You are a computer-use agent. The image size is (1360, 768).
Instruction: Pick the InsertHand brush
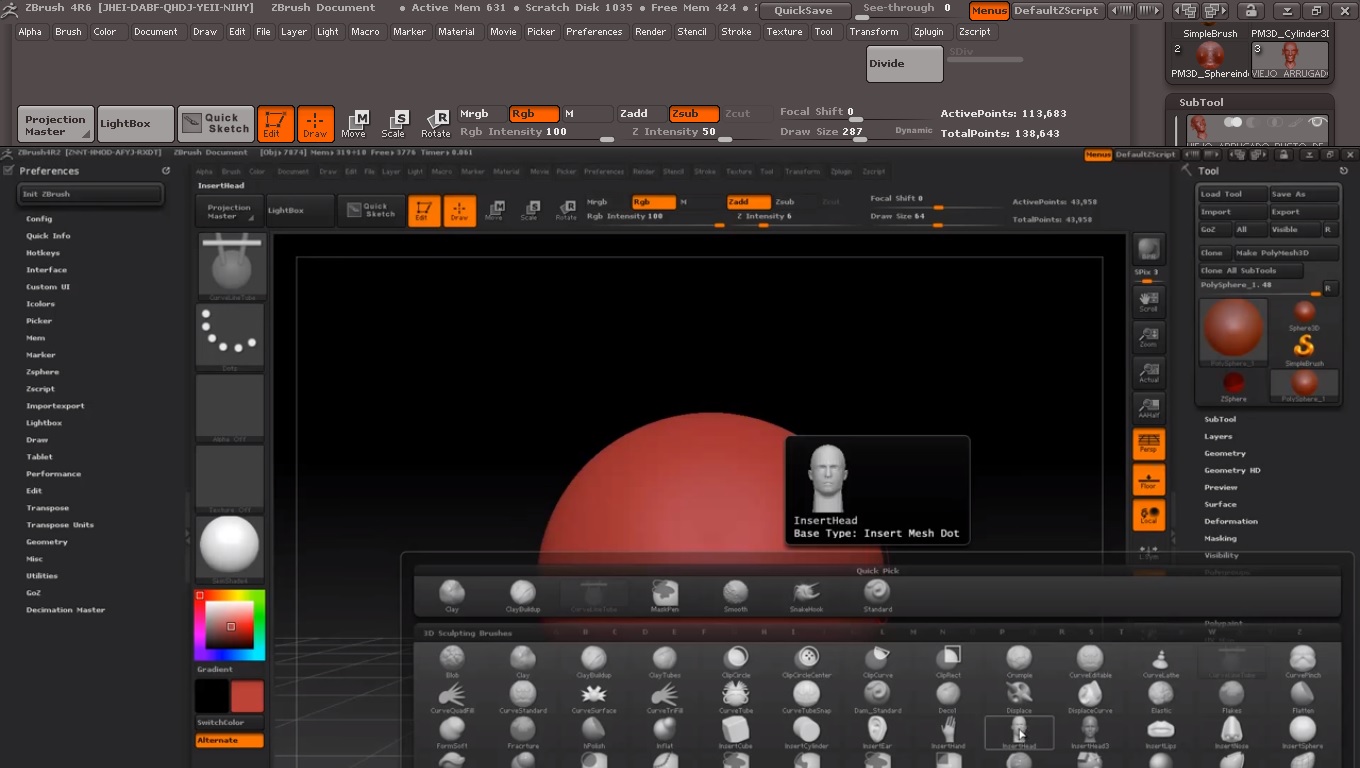[948, 733]
